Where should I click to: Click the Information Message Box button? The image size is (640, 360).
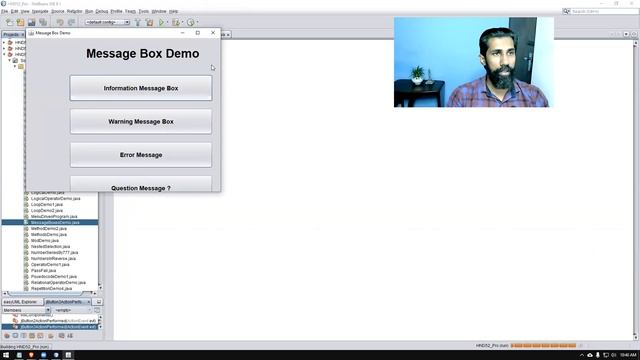pyautogui.click(x=141, y=88)
